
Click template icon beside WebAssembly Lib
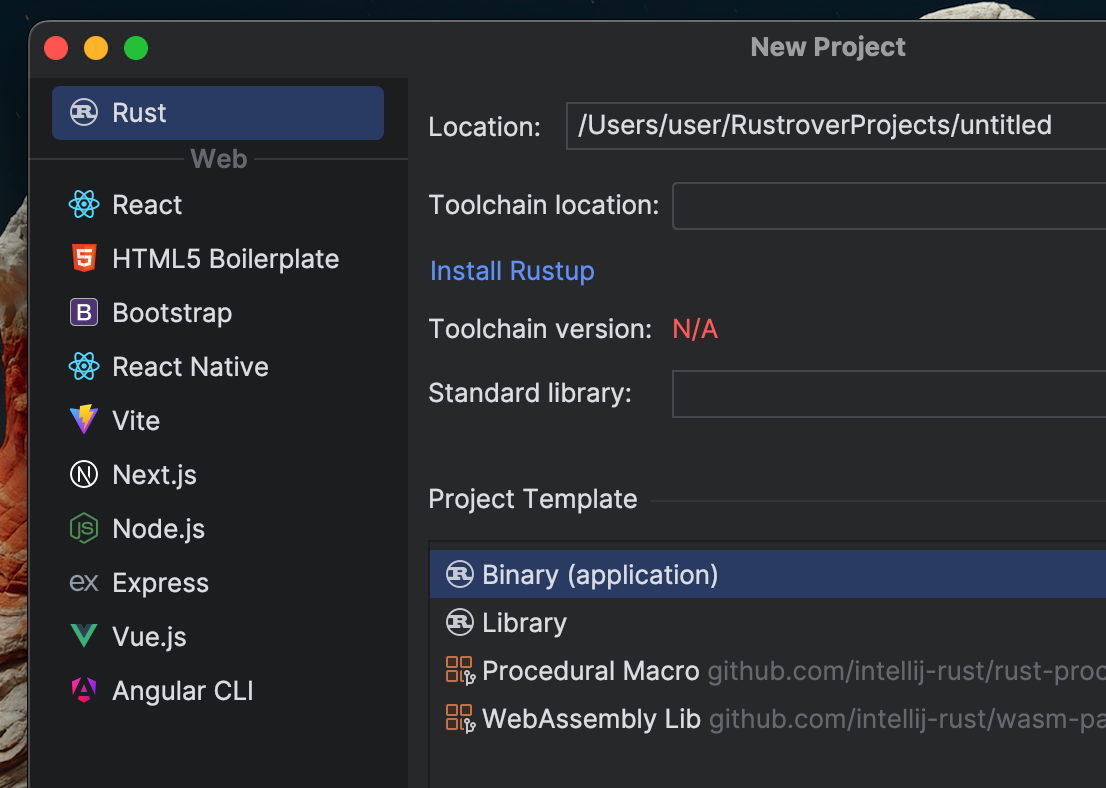461,718
